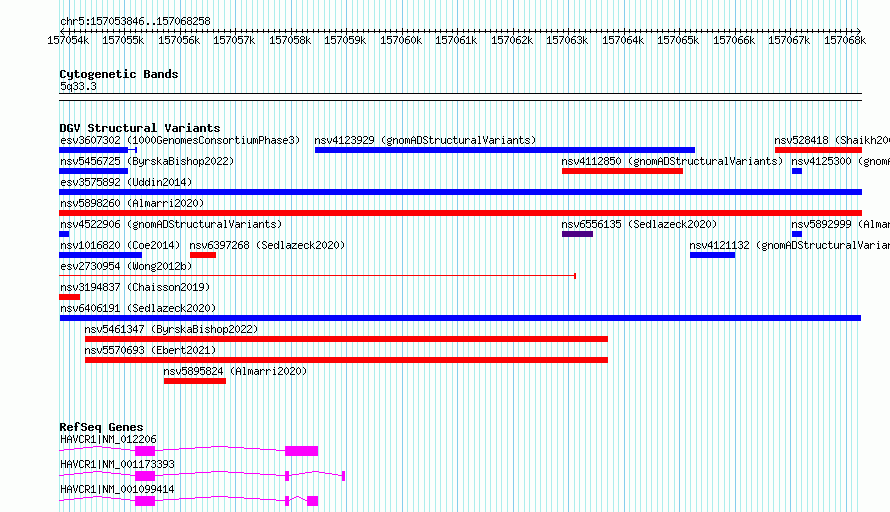Screen dimensions: 890x512
Task: Select the HAVCR1|NM_001173393 transcript label
Action: 117,464
